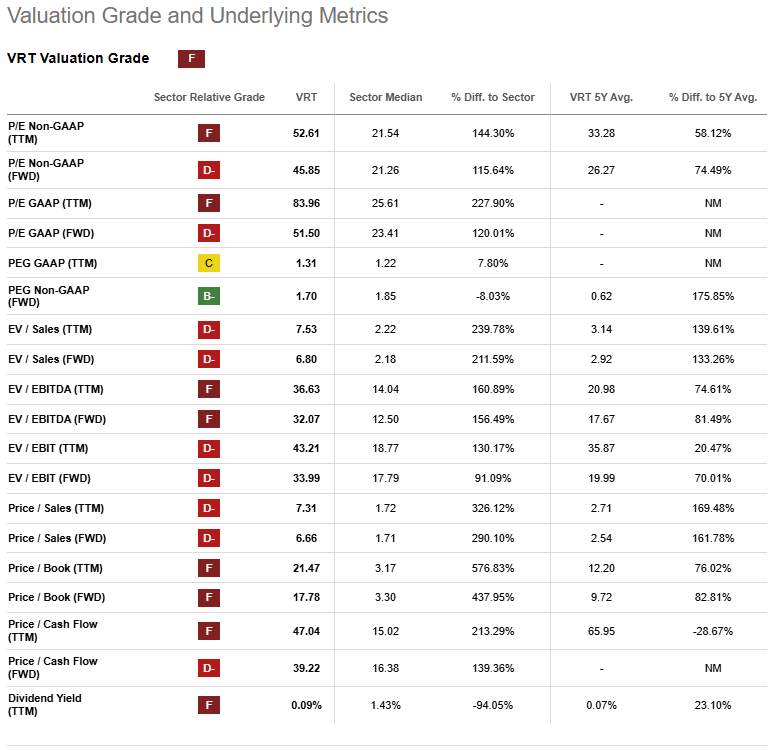778x750 pixels.
Task: Click the F grade badge for Price / Book (TTM)
Action: coord(209,568)
